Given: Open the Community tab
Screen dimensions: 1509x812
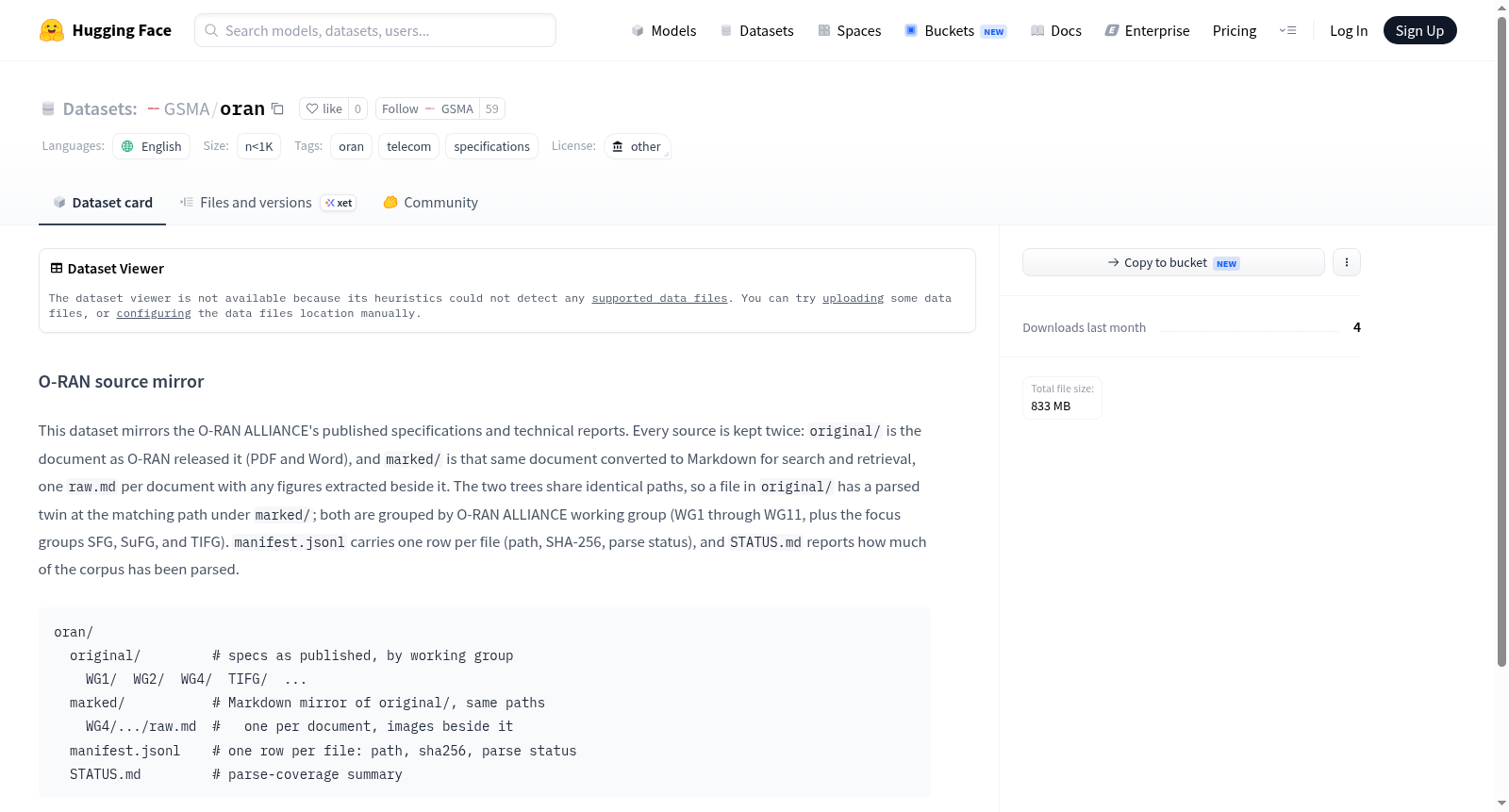Looking at the screenshot, I should (430, 202).
